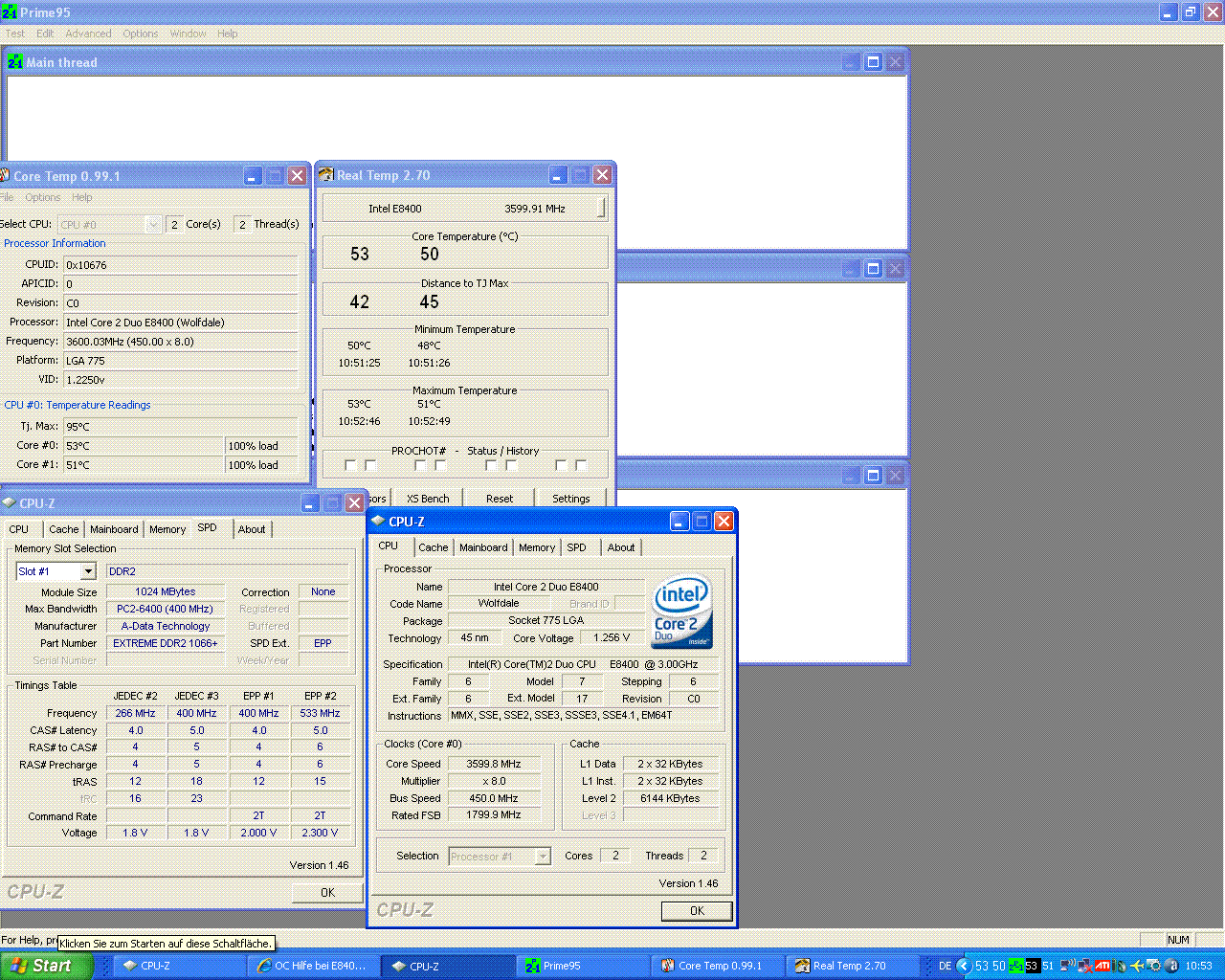Click the system clock 10:53
This screenshot has width=1225, height=980.
pyautogui.click(x=1198, y=966)
